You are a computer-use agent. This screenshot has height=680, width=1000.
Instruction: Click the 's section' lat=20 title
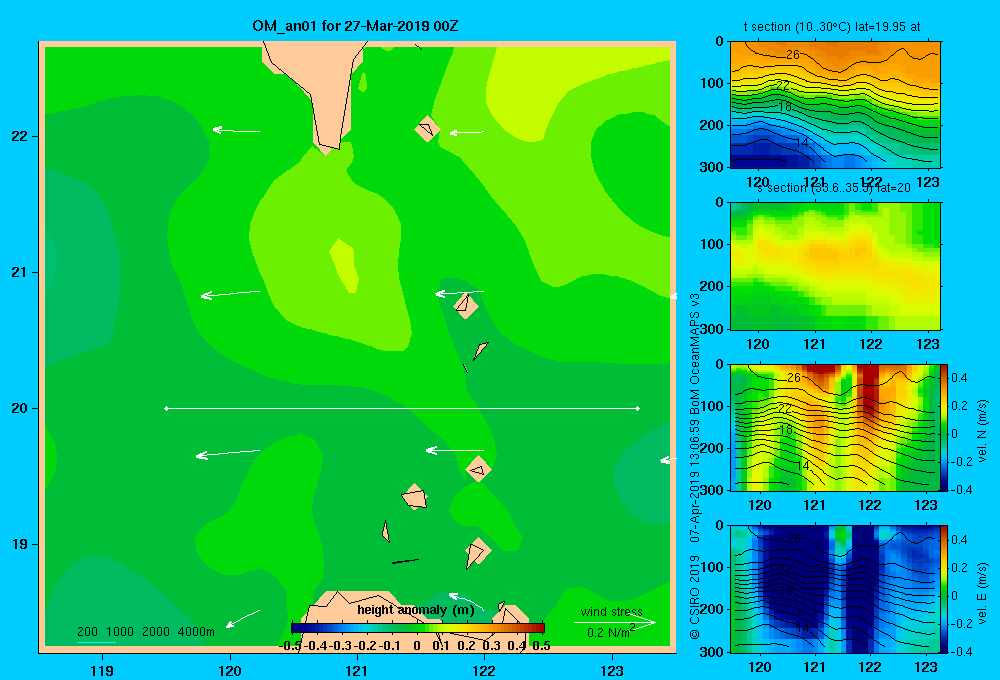tap(834, 188)
